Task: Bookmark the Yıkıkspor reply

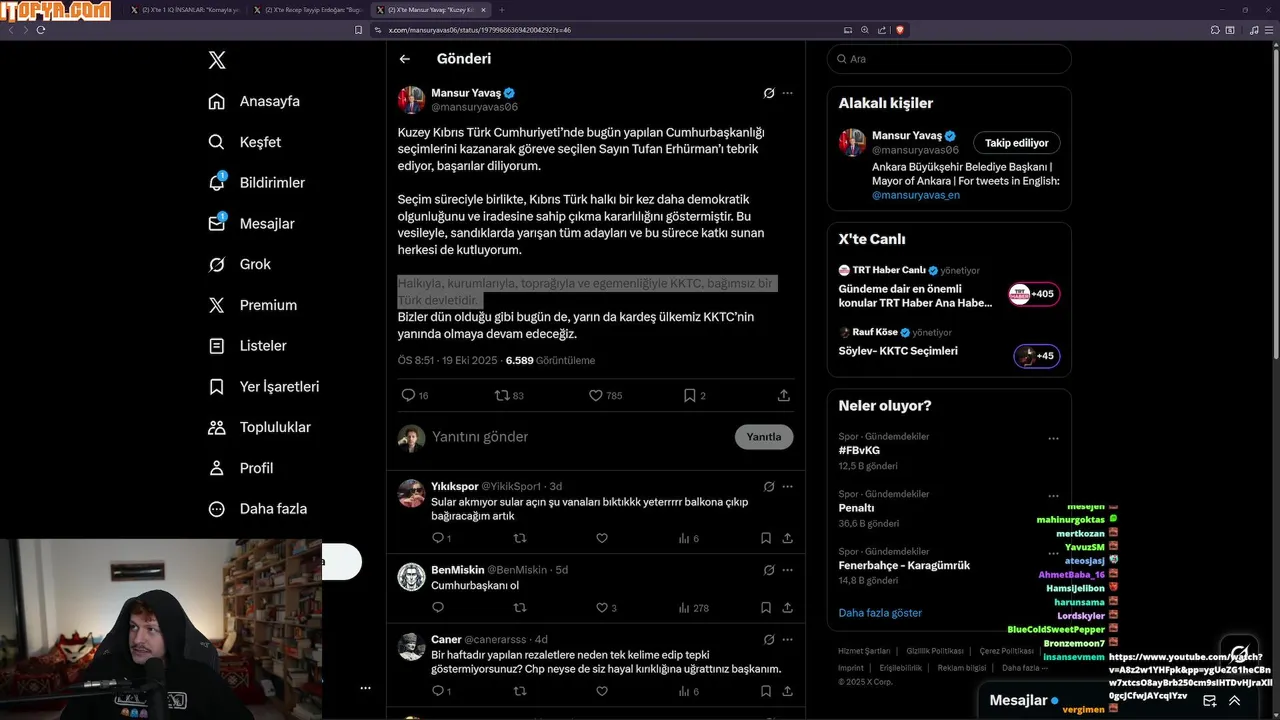Action: point(766,538)
